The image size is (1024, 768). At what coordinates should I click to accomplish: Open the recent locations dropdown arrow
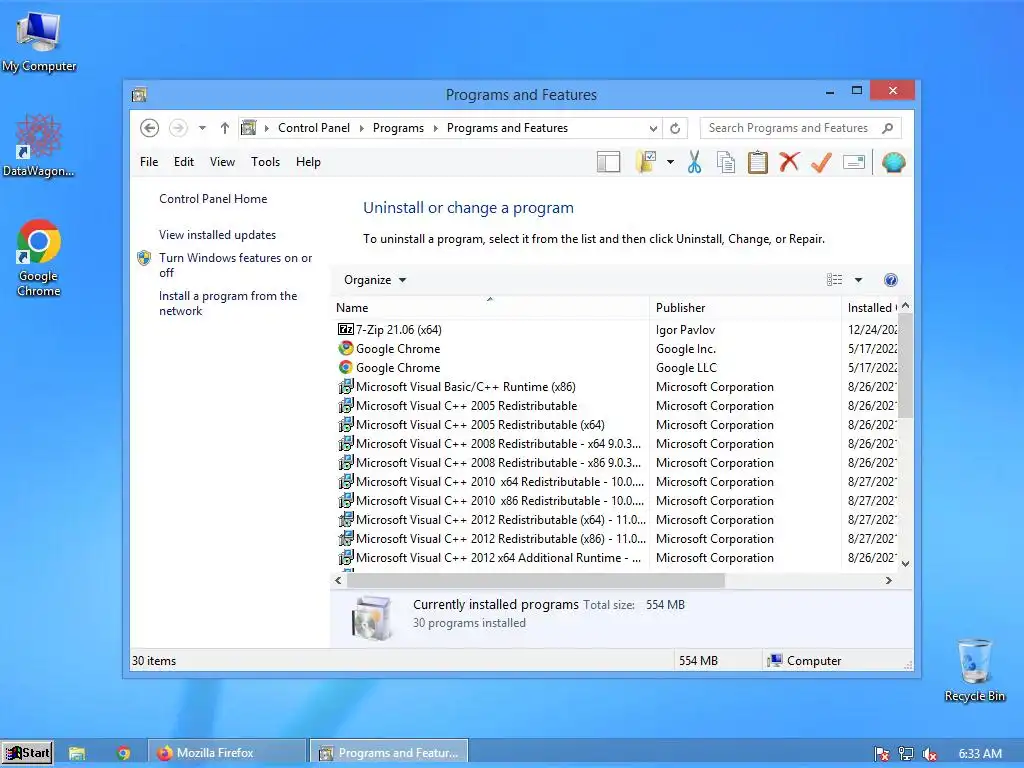pyautogui.click(x=202, y=128)
